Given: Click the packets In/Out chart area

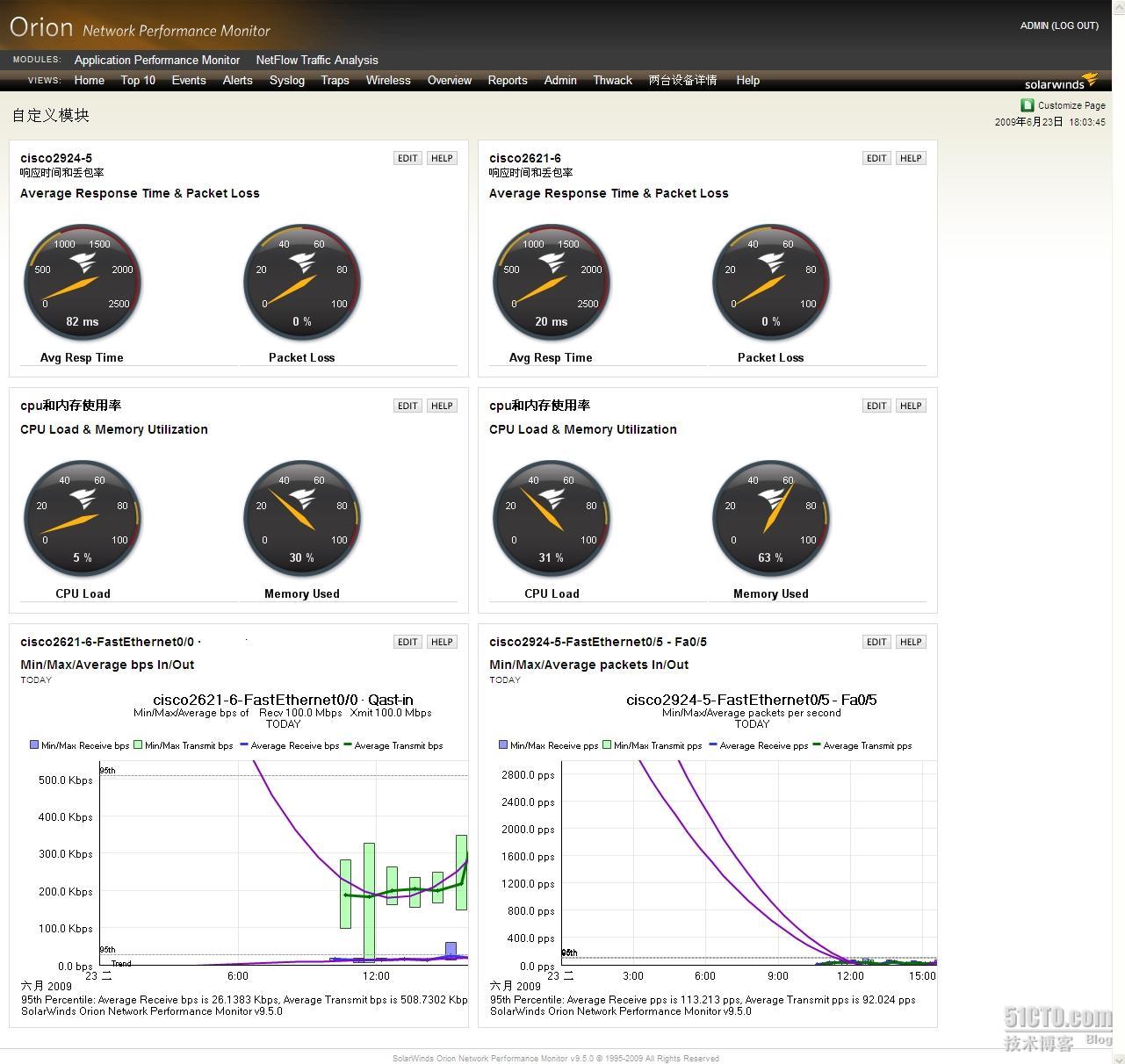Looking at the screenshot, I should (x=749, y=863).
